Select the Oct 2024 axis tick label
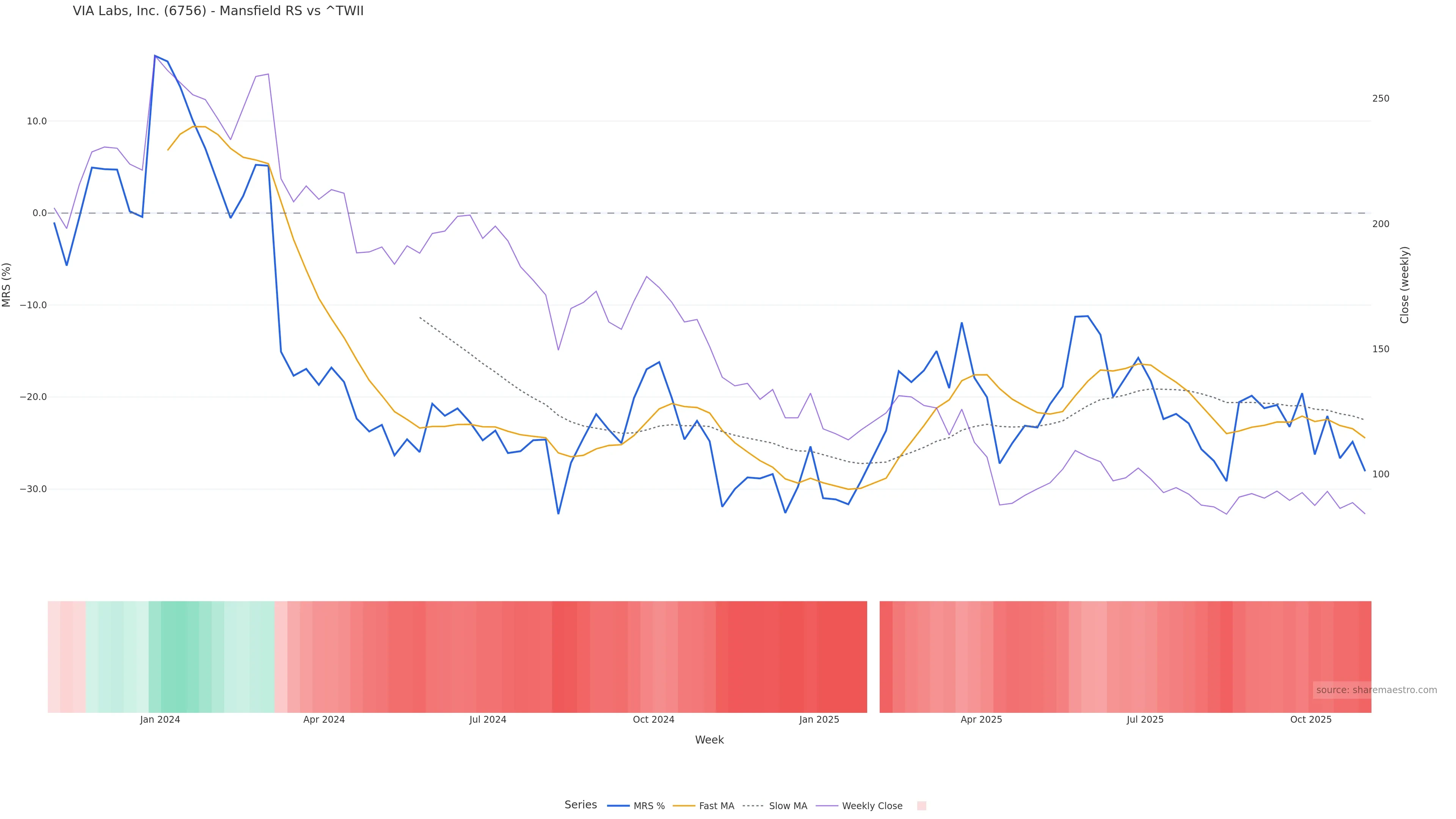This screenshot has width=1456, height=819. (x=653, y=720)
